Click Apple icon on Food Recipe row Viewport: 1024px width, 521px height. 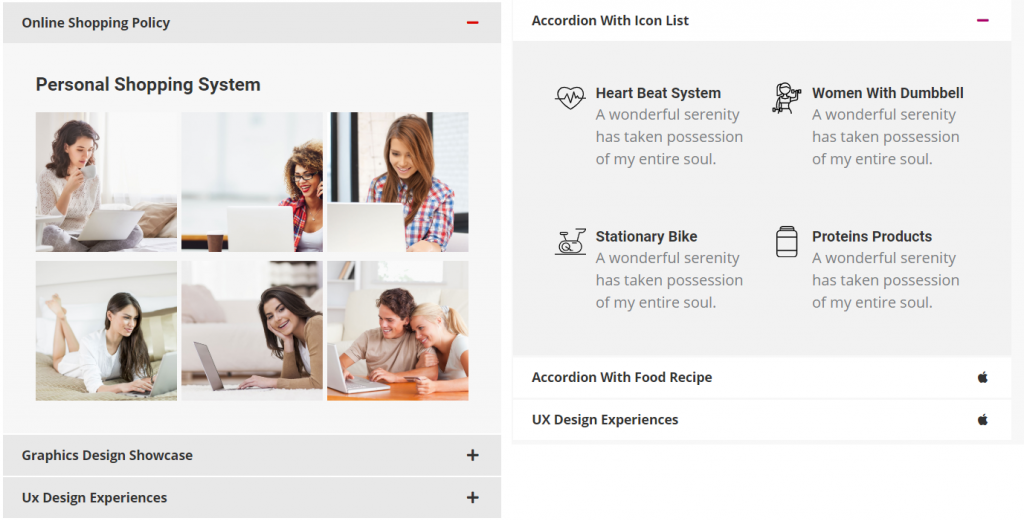coord(982,377)
